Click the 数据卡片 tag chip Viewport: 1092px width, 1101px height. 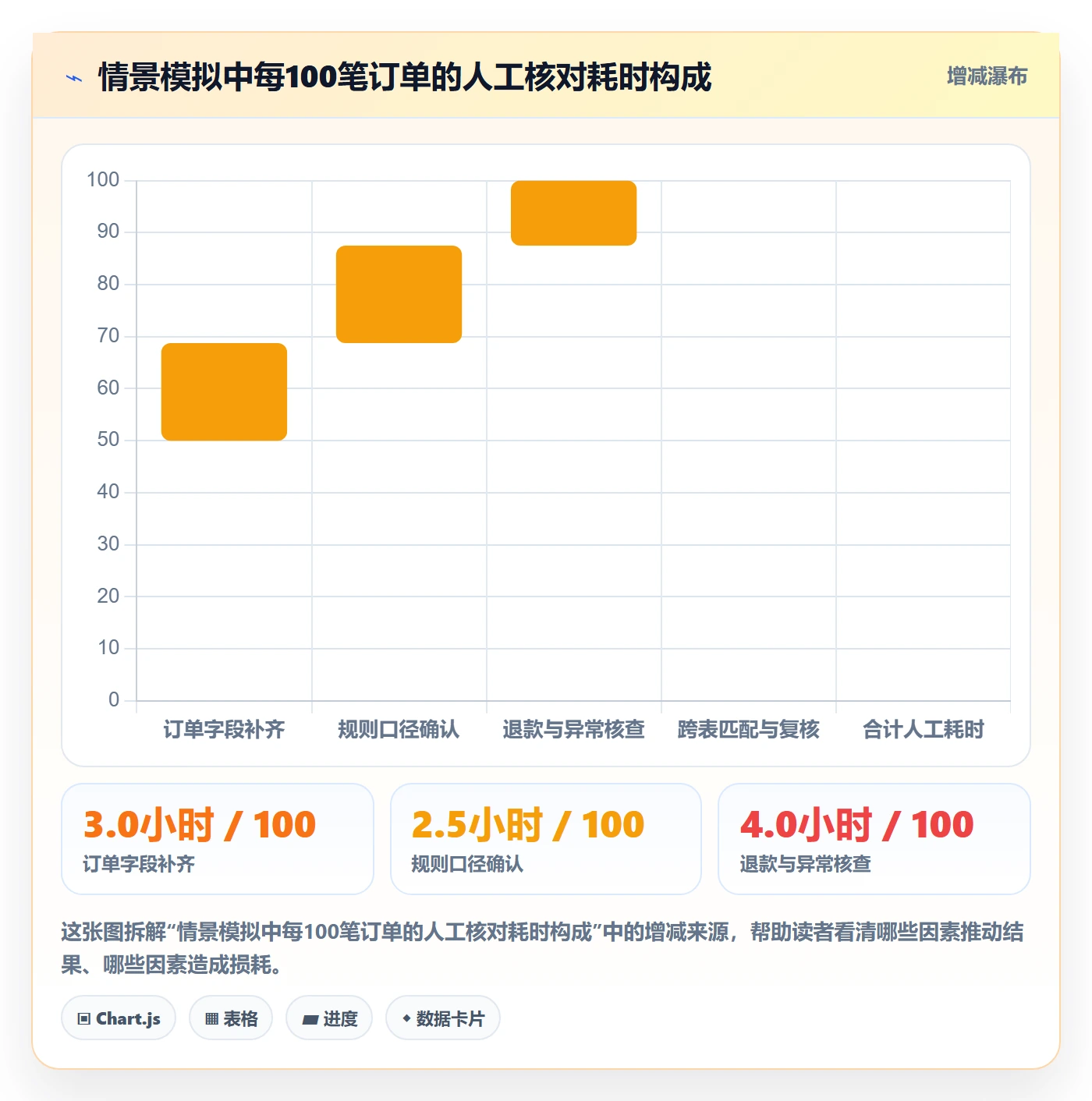pos(443,1018)
